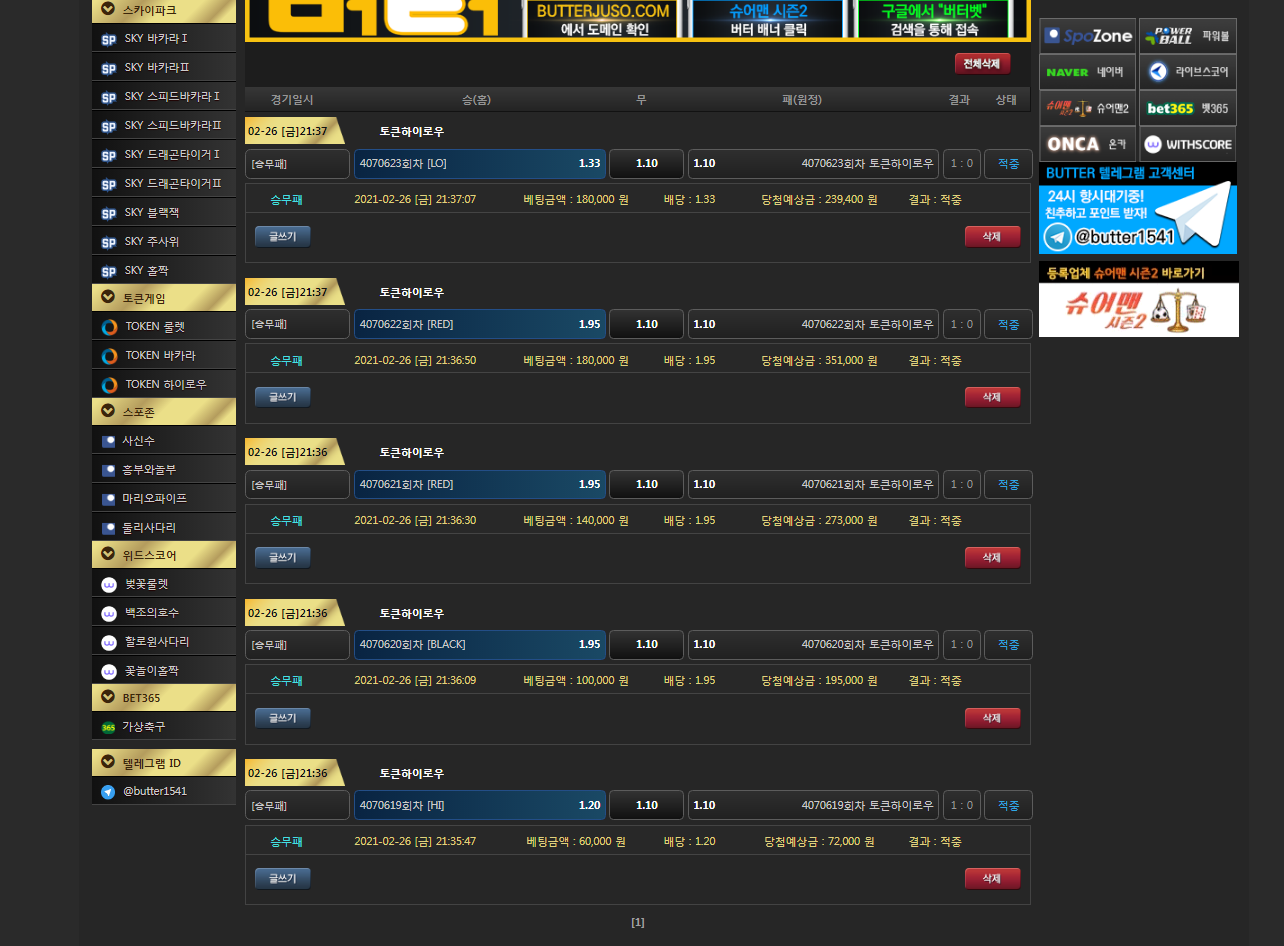This screenshot has height=946, width=1284.
Task: Click the Telegram icon beside @butter1541
Action: [x=108, y=792]
